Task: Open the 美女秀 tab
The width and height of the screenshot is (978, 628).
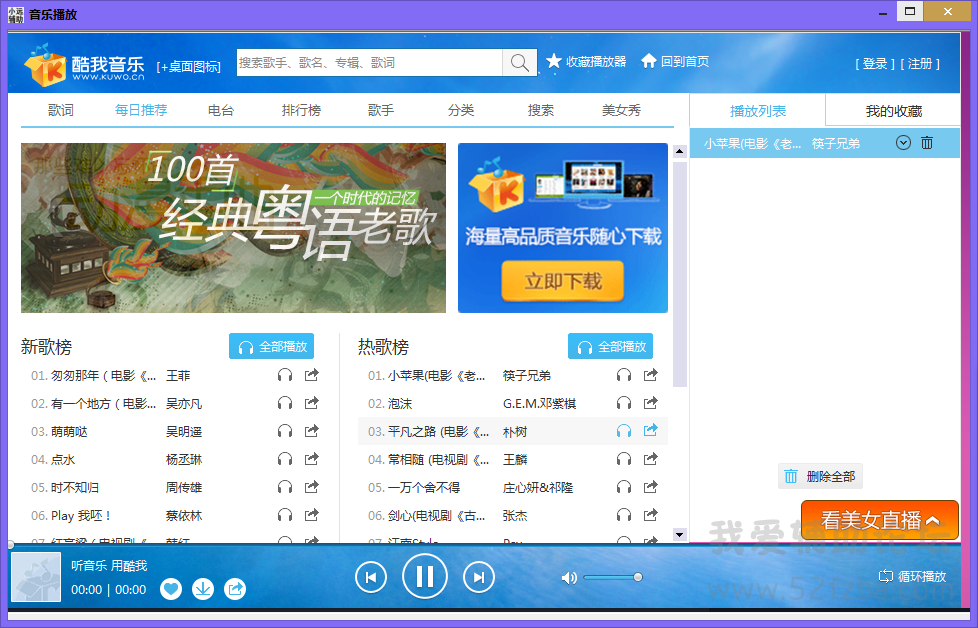Action: (x=621, y=110)
